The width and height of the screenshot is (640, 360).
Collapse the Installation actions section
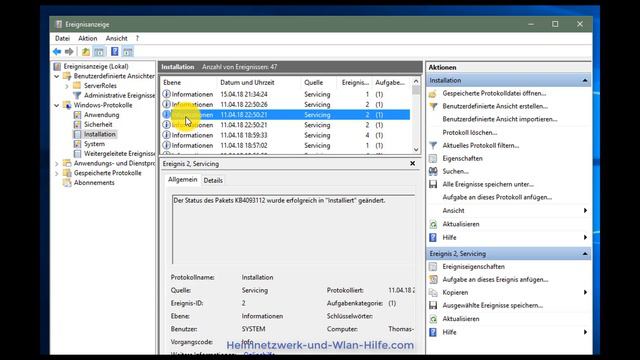coord(584,80)
